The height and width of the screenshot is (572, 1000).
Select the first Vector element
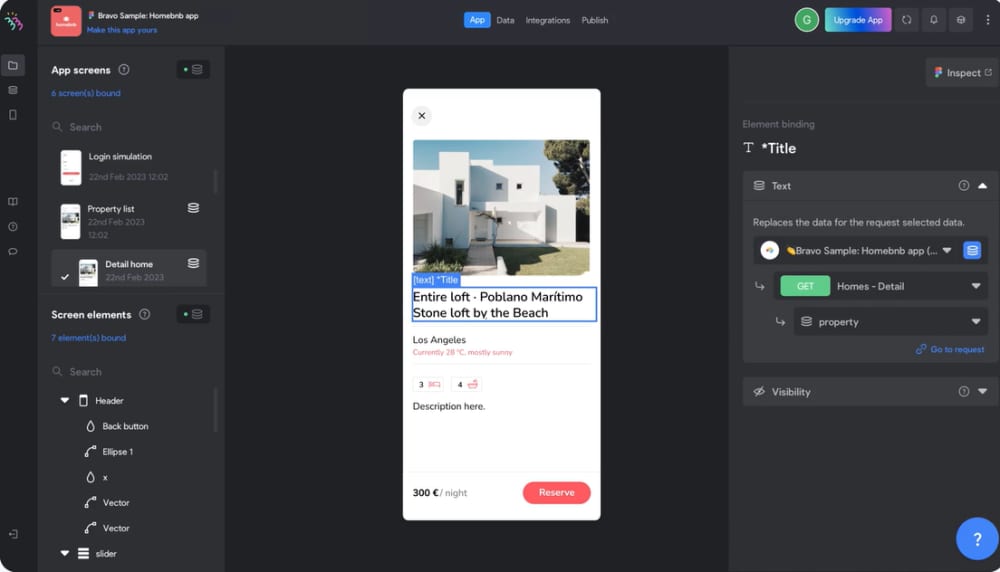click(x=115, y=502)
